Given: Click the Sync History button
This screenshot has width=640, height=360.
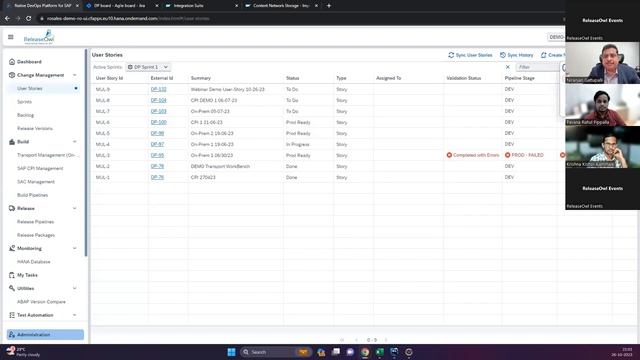Looking at the screenshot, I should click(x=517, y=55).
